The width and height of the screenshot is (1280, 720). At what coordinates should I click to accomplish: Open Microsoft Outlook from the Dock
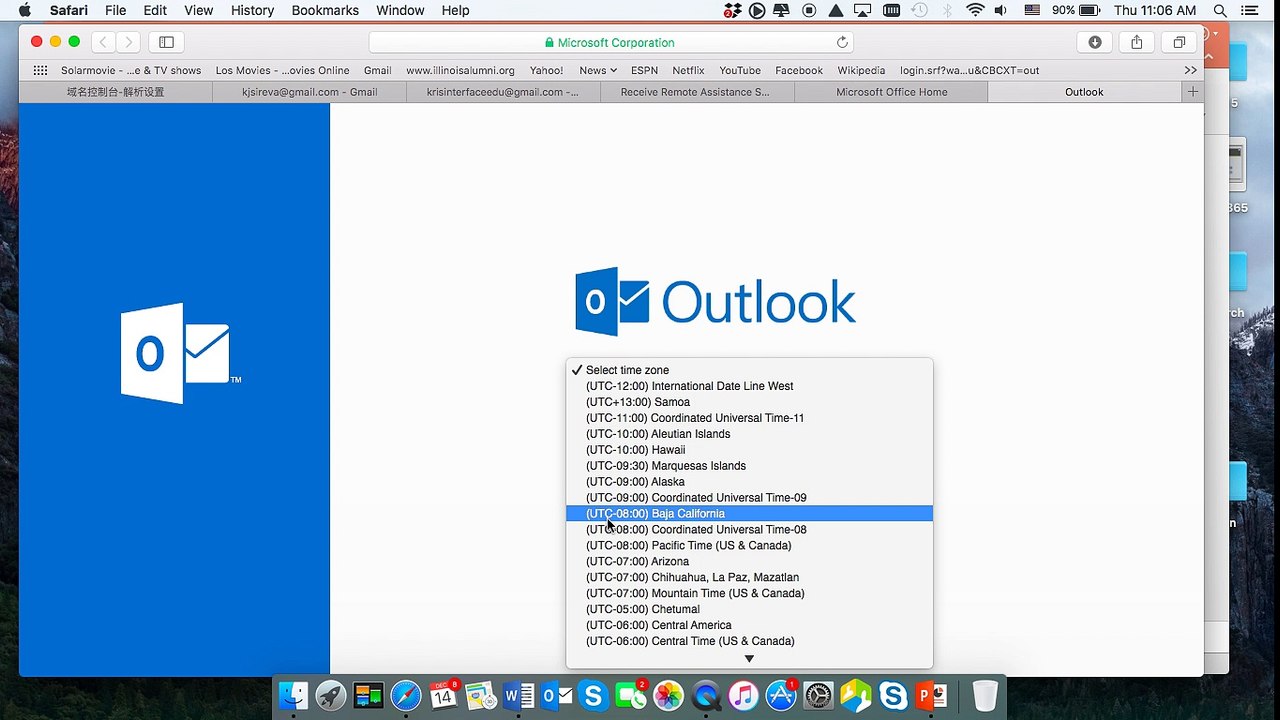tap(556, 695)
